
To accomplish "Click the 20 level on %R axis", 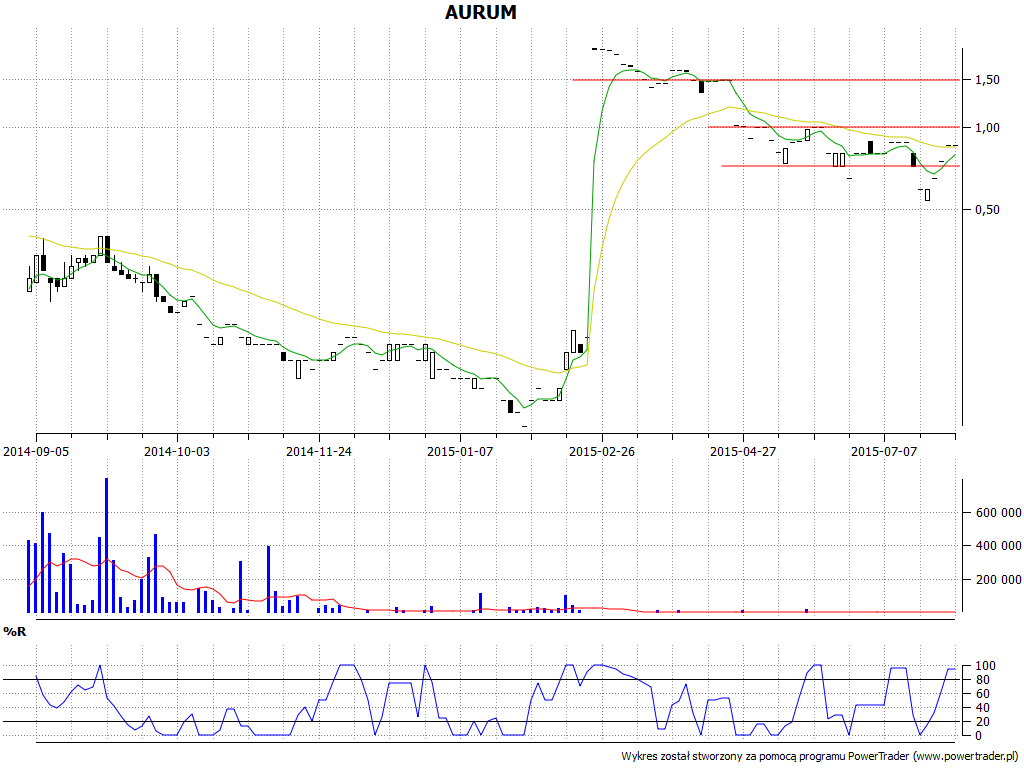I will 981,722.
